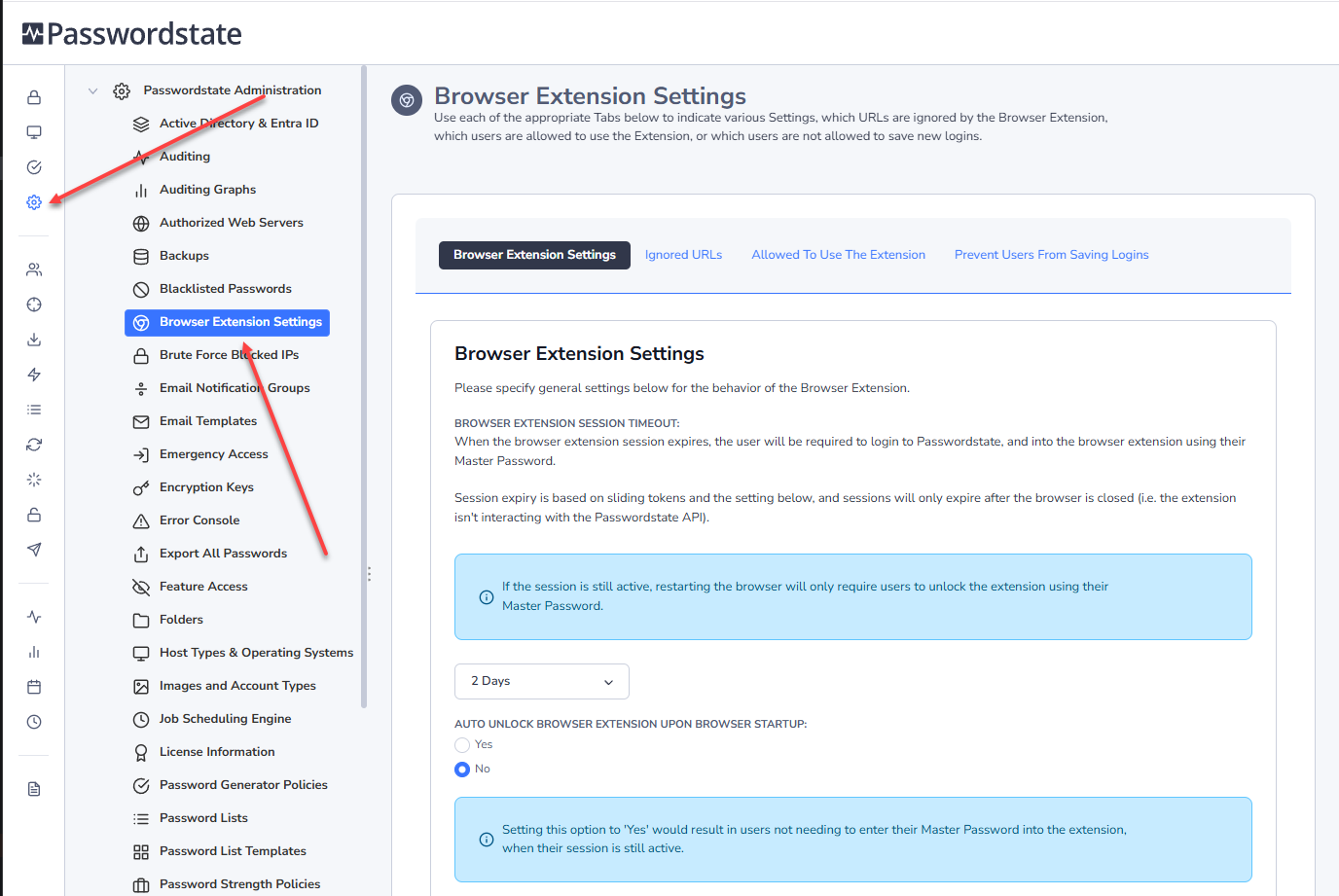Open Folders in the administration tree
Image resolution: width=1339 pixels, height=896 pixels.
pyautogui.click(x=181, y=620)
